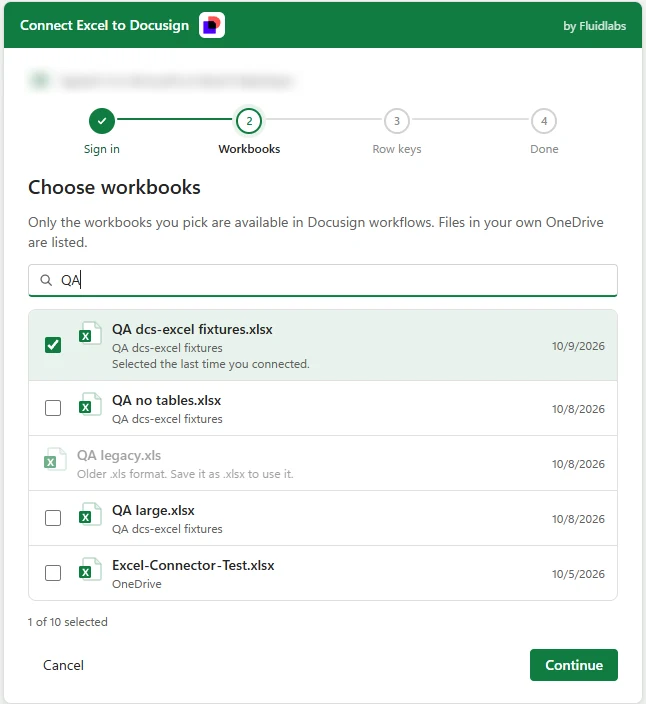
Task: Check the Excel-Connector-Test.xlsx checkbox
Action: (x=53, y=573)
